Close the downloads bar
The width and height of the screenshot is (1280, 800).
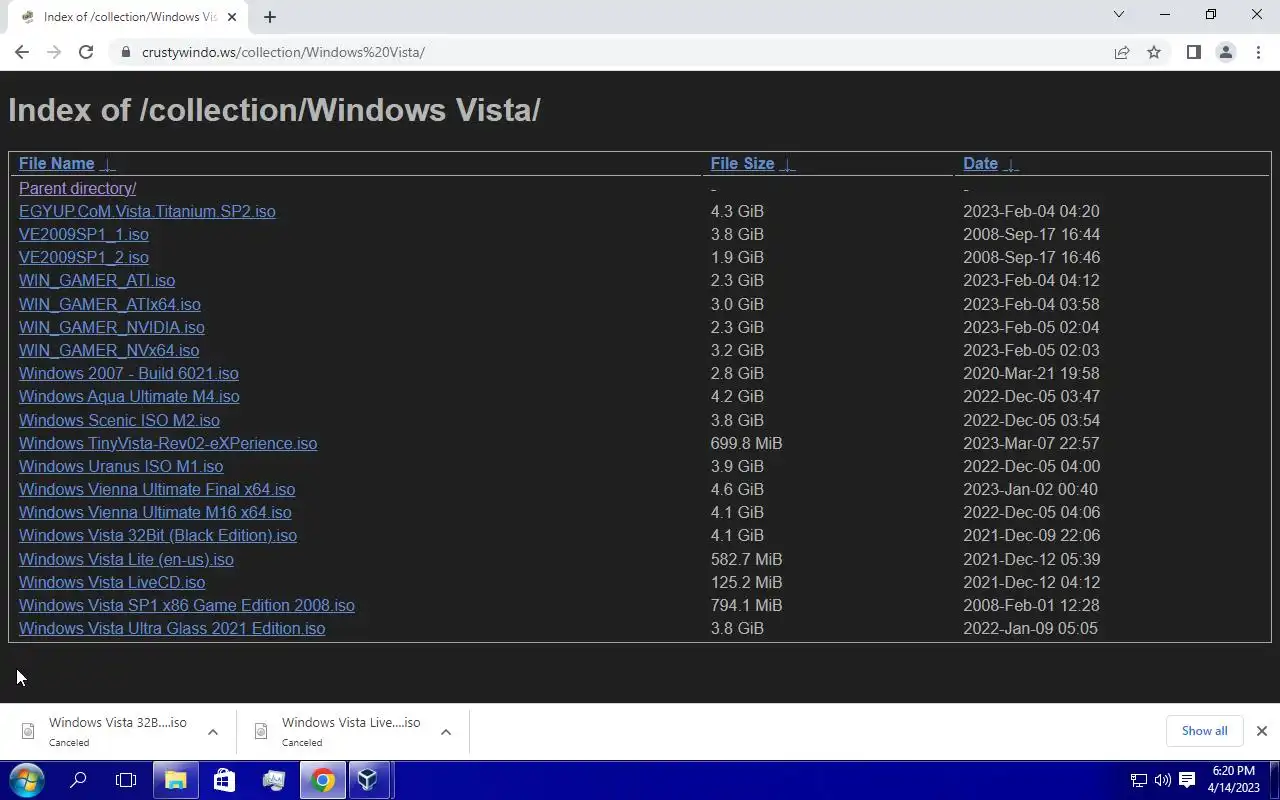click(1262, 731)
